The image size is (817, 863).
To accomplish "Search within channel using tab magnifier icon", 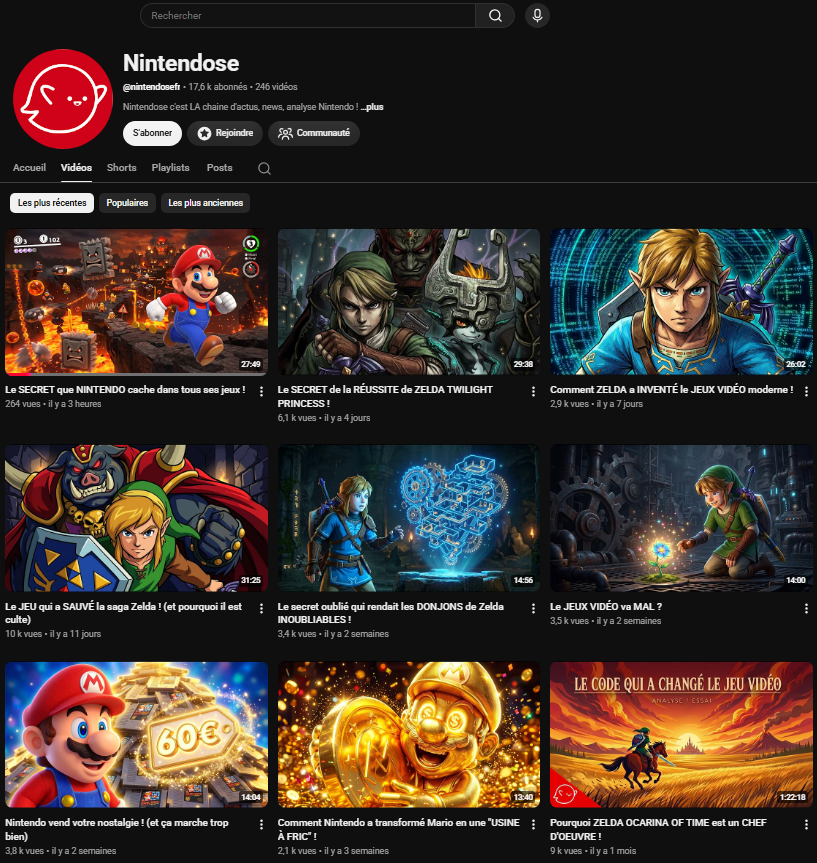I will click(x=264, y=168).
